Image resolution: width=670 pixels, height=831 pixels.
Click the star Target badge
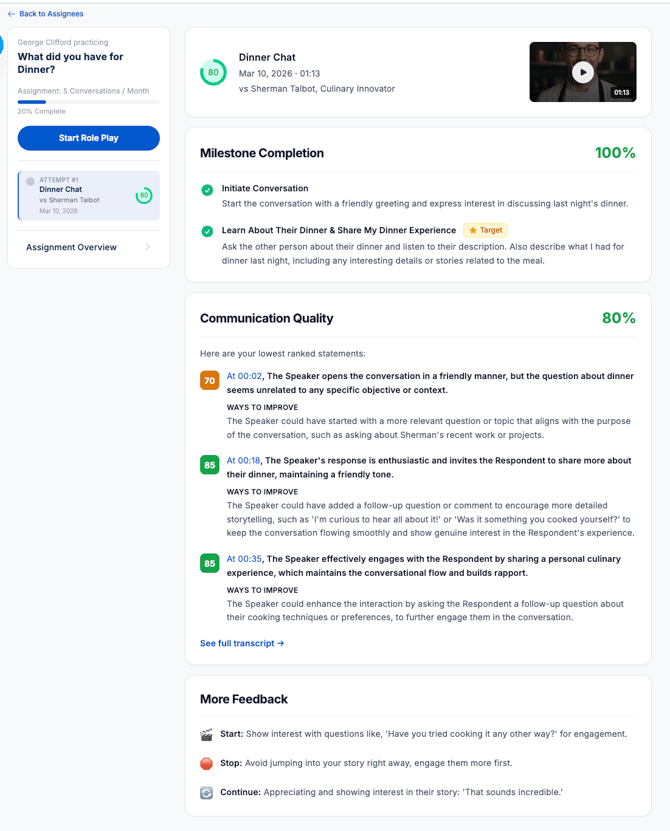[485, 230]
